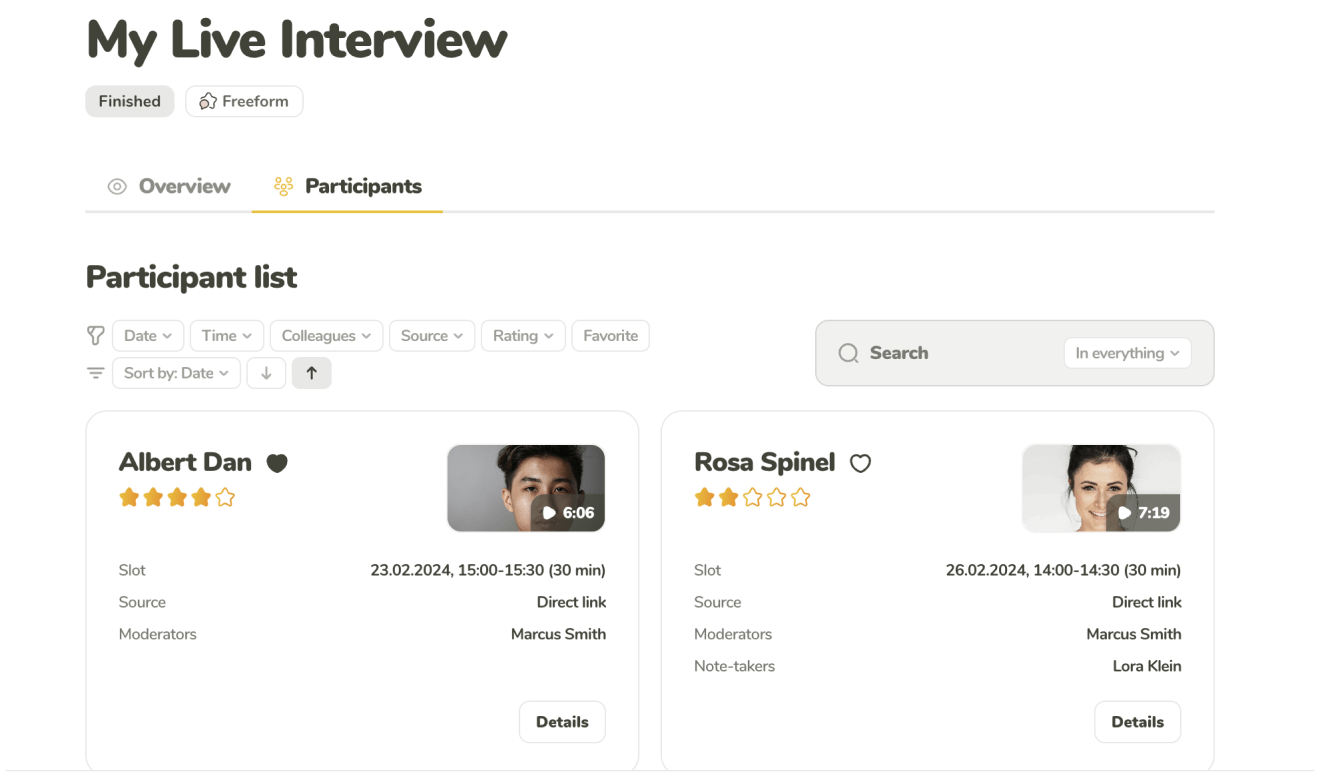Expand the Rating filter dropdown
Image resolution: width=1320 pixels, height=774 pixels.
pyautogui.click(x=523, y=335)
